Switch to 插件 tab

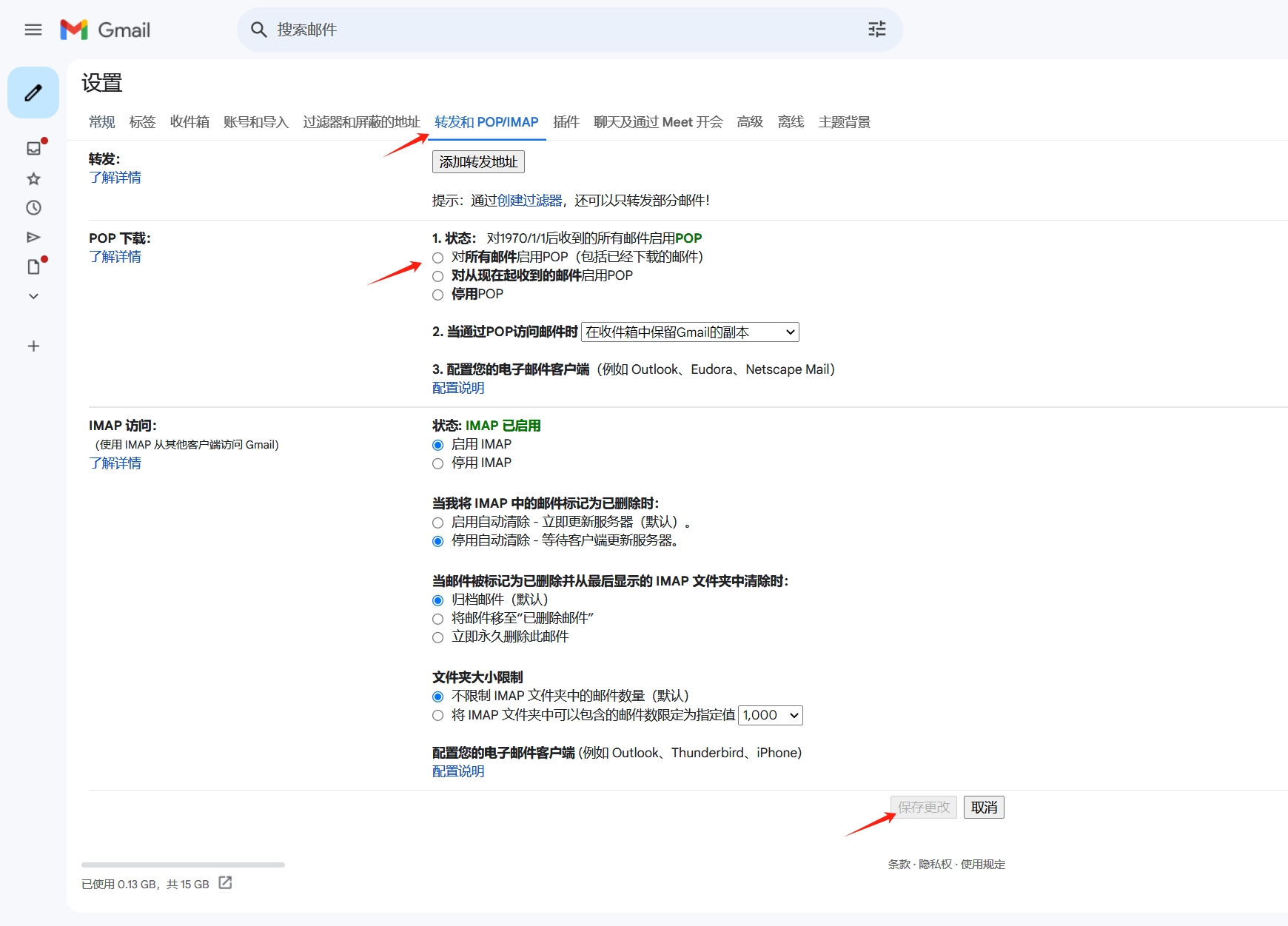tap(566, 122)
